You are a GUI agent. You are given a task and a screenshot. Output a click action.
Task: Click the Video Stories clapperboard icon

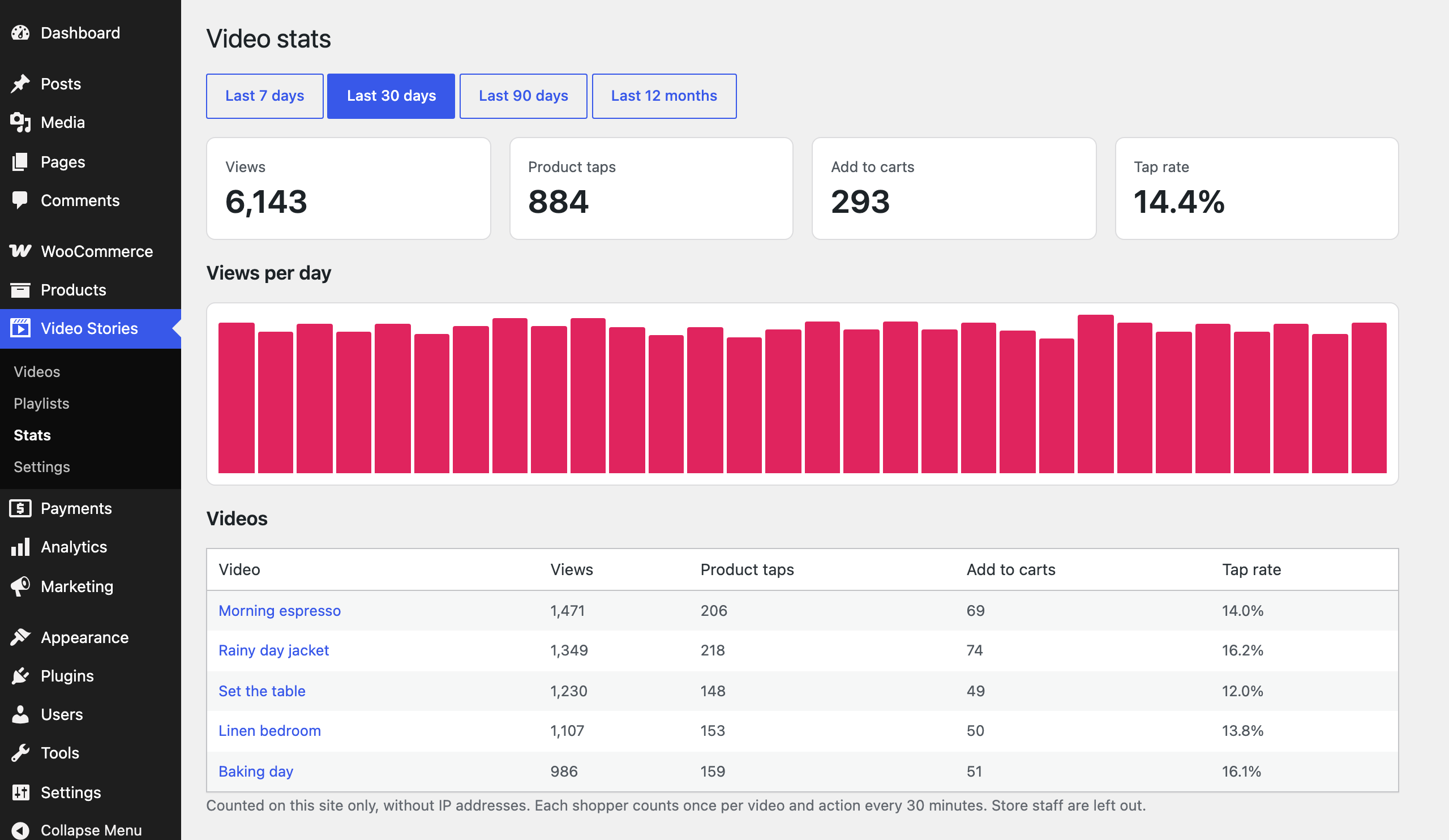(21, 328)
